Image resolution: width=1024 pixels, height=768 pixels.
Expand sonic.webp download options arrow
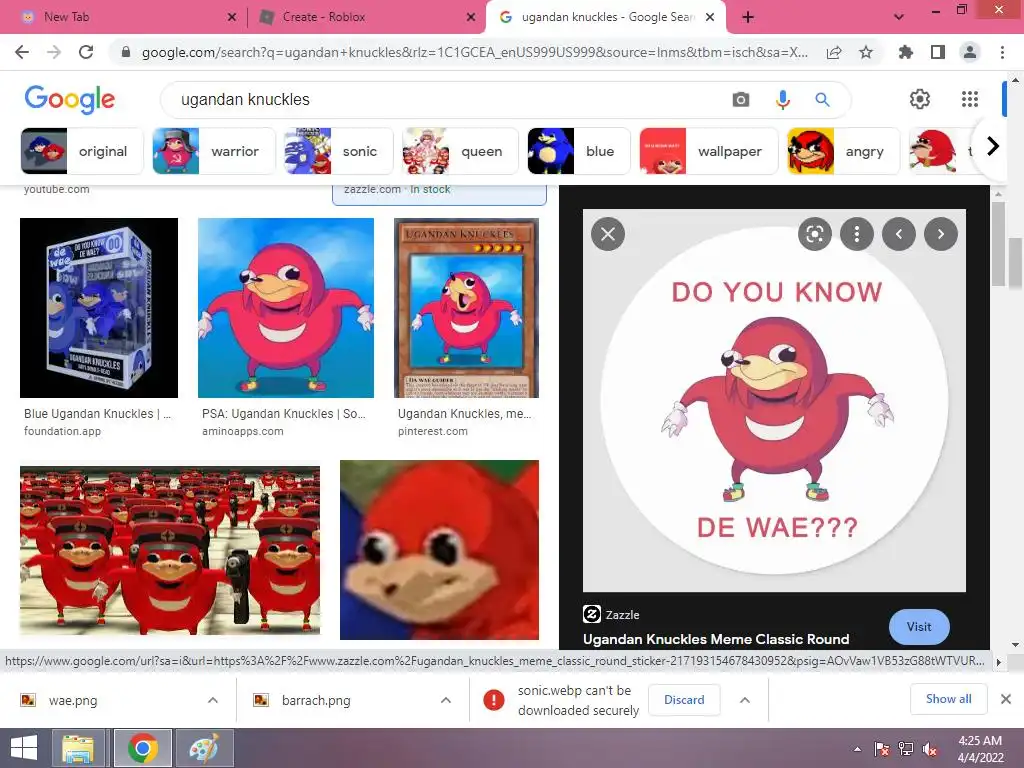pyautogui.click(x=744, y=700)
